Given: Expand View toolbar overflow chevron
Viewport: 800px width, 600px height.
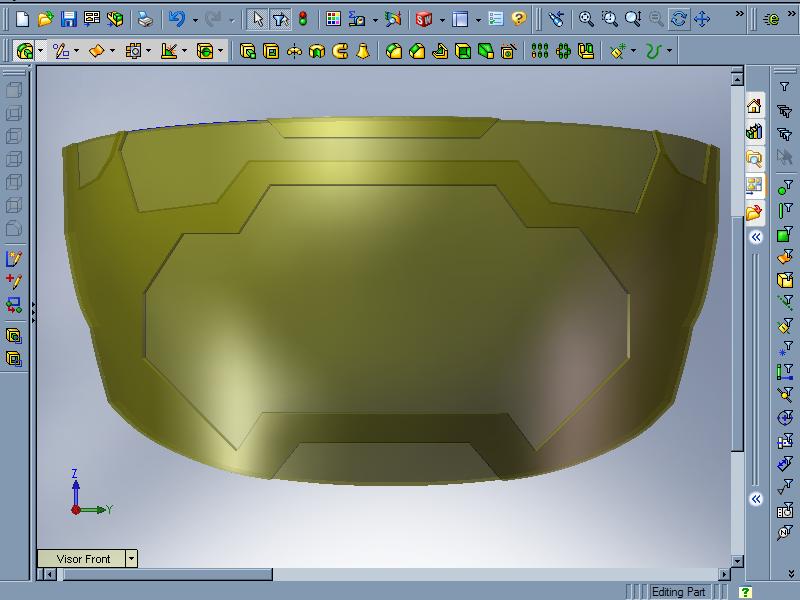Looking at the screenshot, I should 739,13.
